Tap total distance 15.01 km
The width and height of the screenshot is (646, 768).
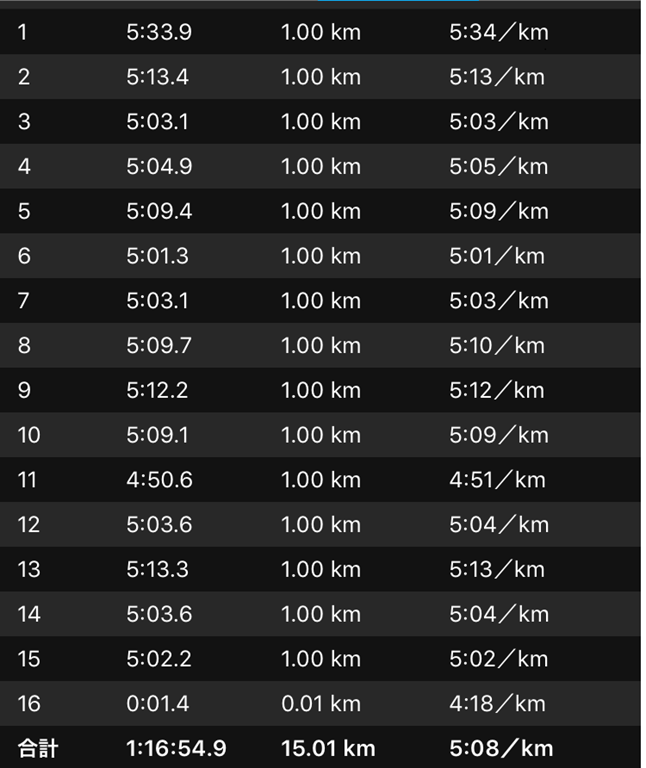pyautogui.click(x=328, y=748)
